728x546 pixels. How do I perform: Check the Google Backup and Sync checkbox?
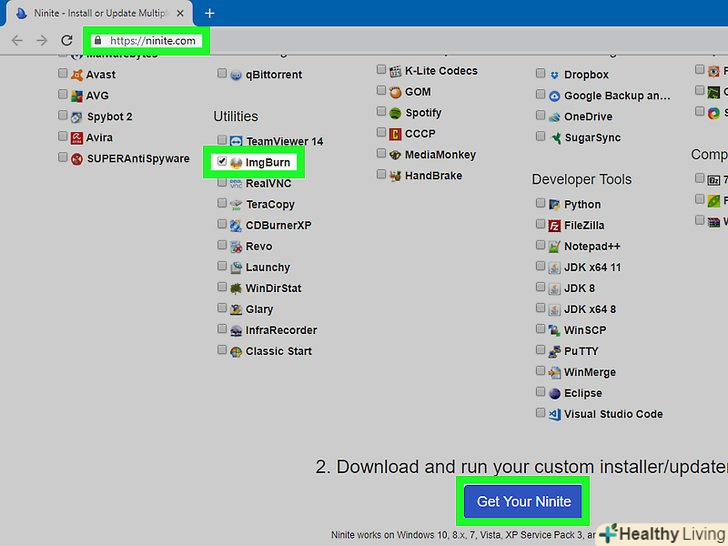coord(540,94)
